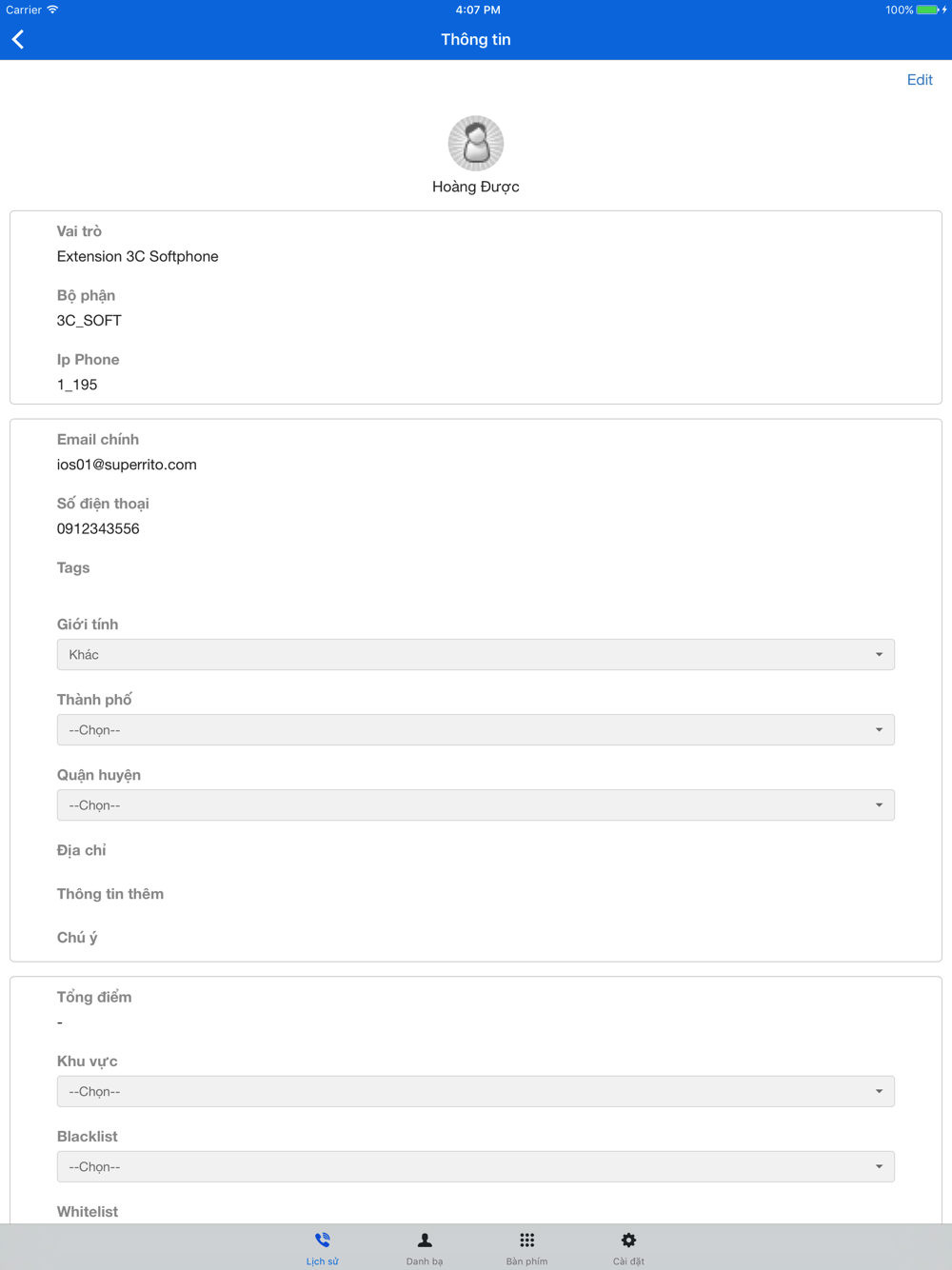Go back using the top-left arrow
This screenshot has height=1270, width=952.
[18, 39]
